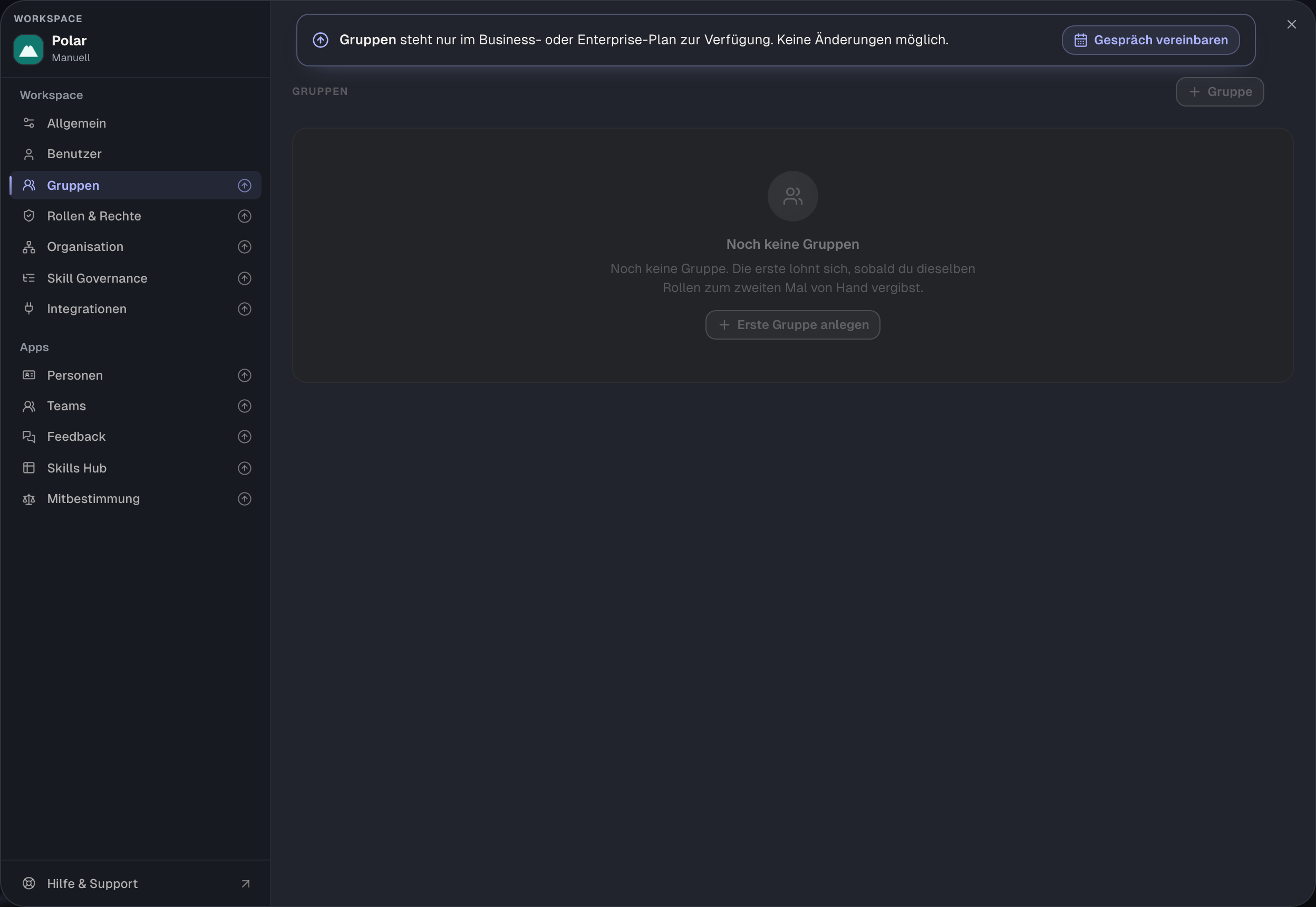1316x907 pixels.
Task: Click Gespräch vereinbaren button
Action: click(1150, 41)
